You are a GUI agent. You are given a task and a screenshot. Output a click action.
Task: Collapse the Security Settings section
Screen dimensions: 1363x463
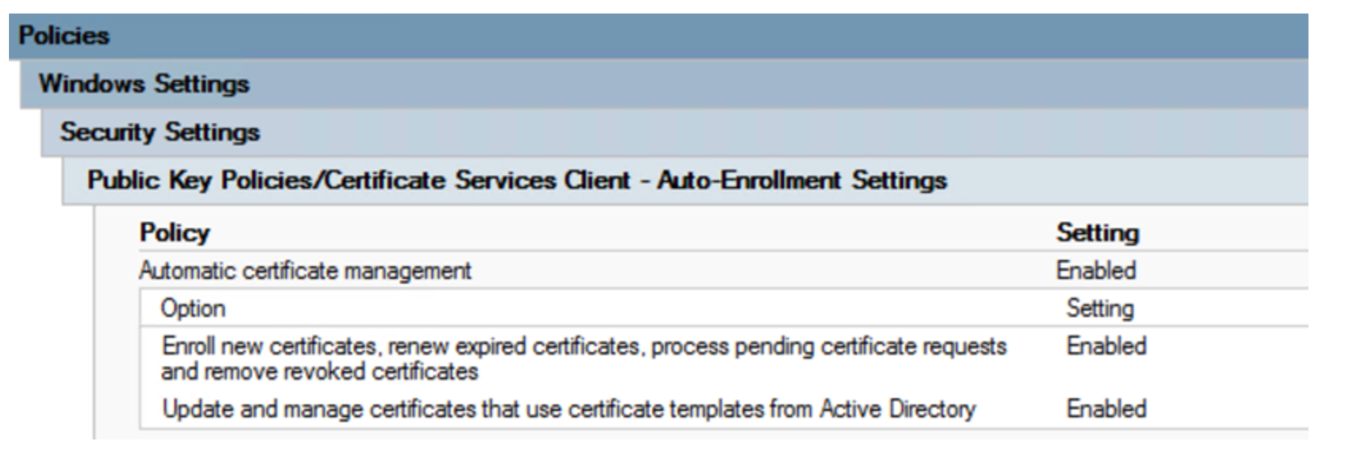click(x=160, y=132)
